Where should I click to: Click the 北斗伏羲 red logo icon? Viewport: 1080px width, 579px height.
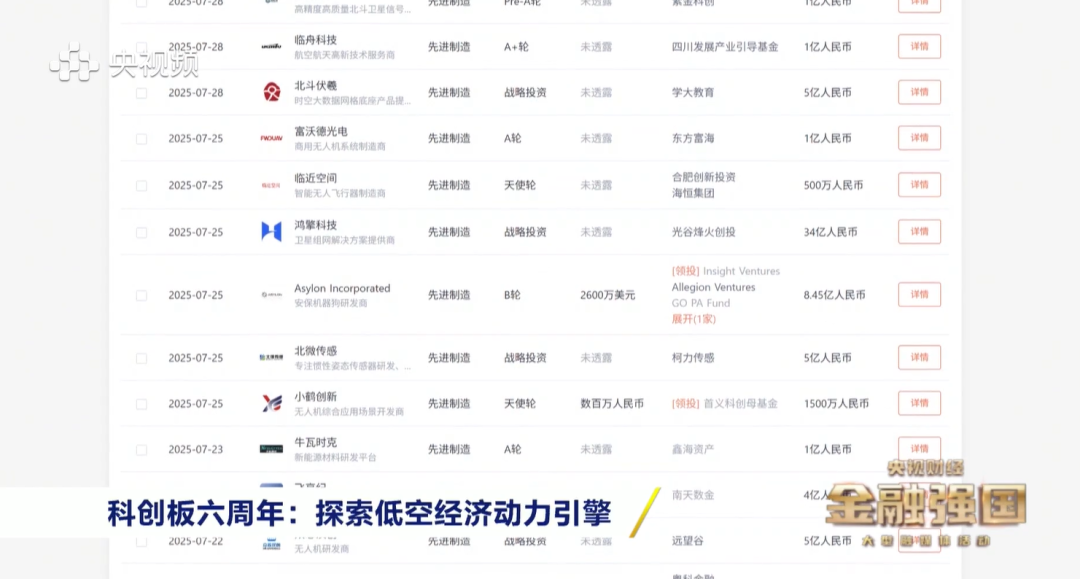[272, 92]
